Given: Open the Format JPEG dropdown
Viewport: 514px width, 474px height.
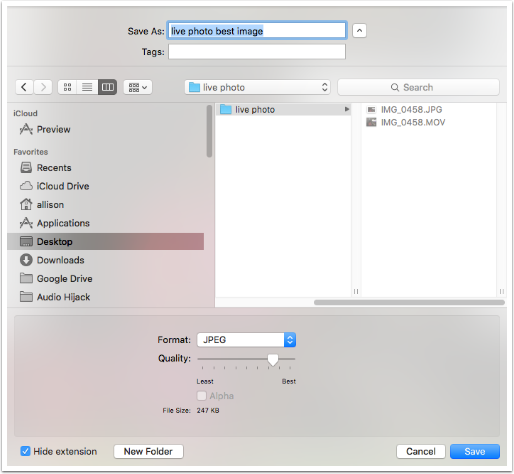Looking at the screenshot, I should 246,340.
